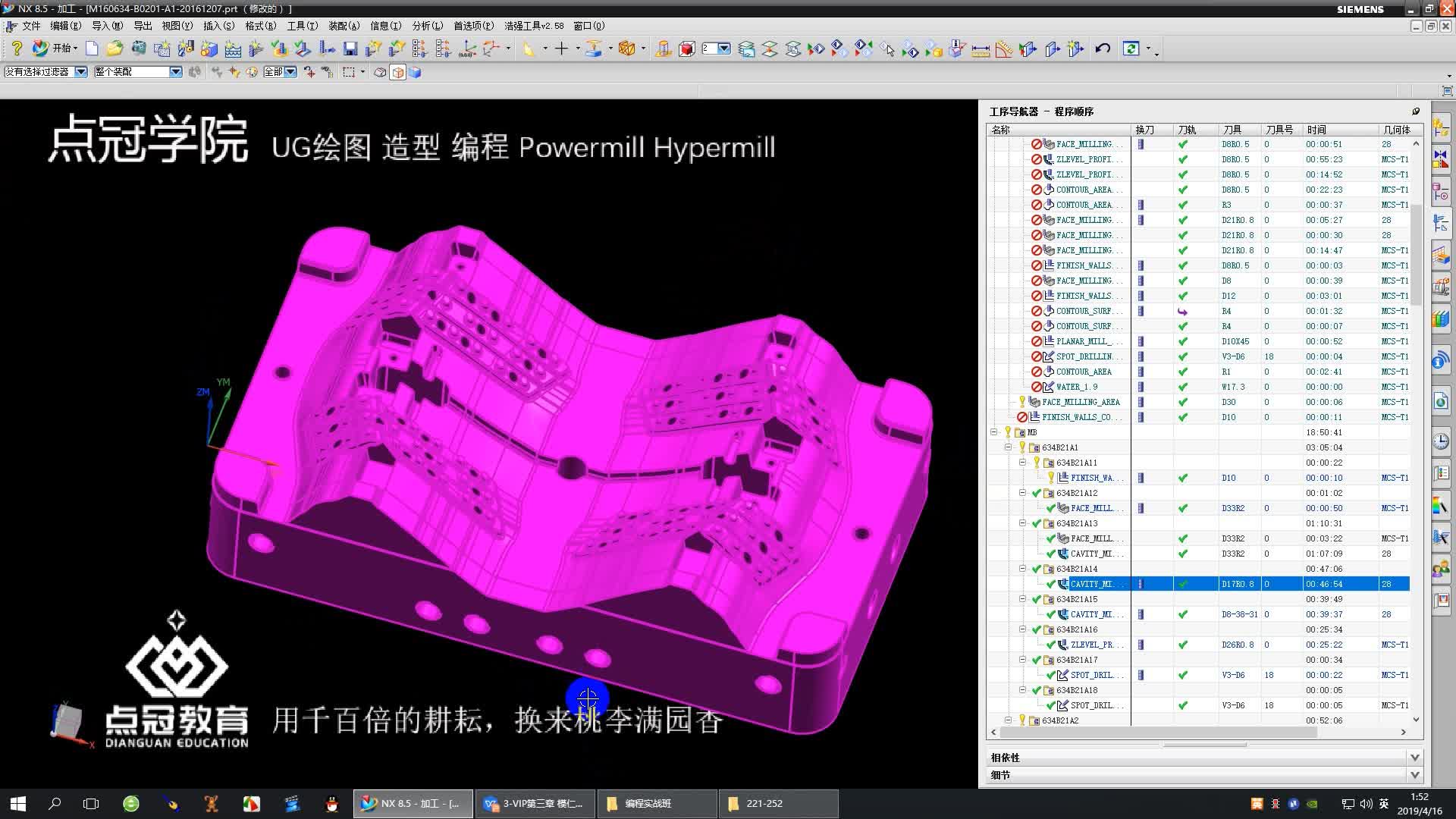Open the 分析 Analysis menu

tap(428, 25)
